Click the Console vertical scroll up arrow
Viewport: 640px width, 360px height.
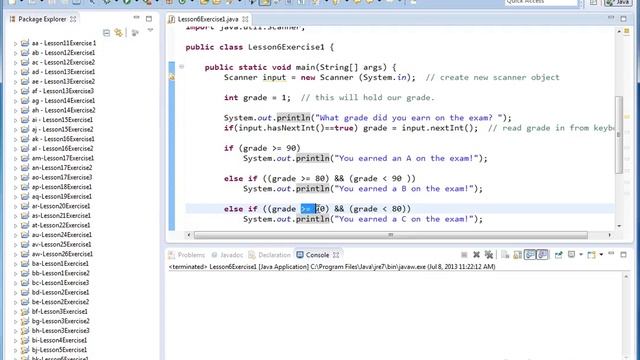626,277
